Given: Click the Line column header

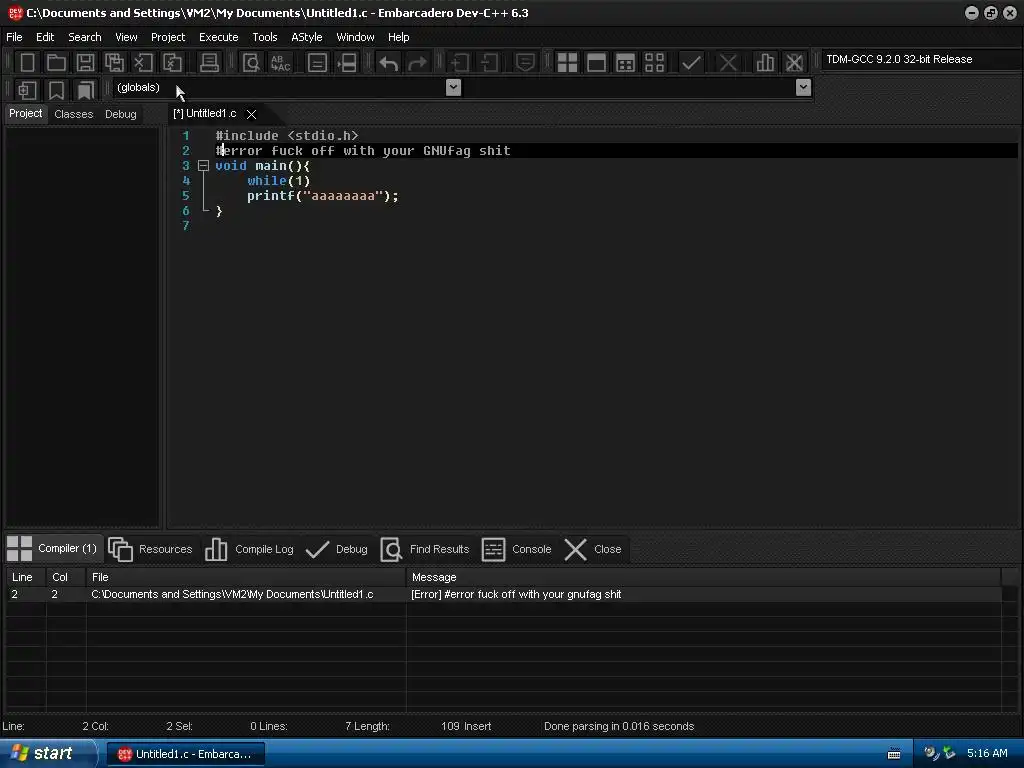Looking at the screenshot, I should (x=25, y=577).
